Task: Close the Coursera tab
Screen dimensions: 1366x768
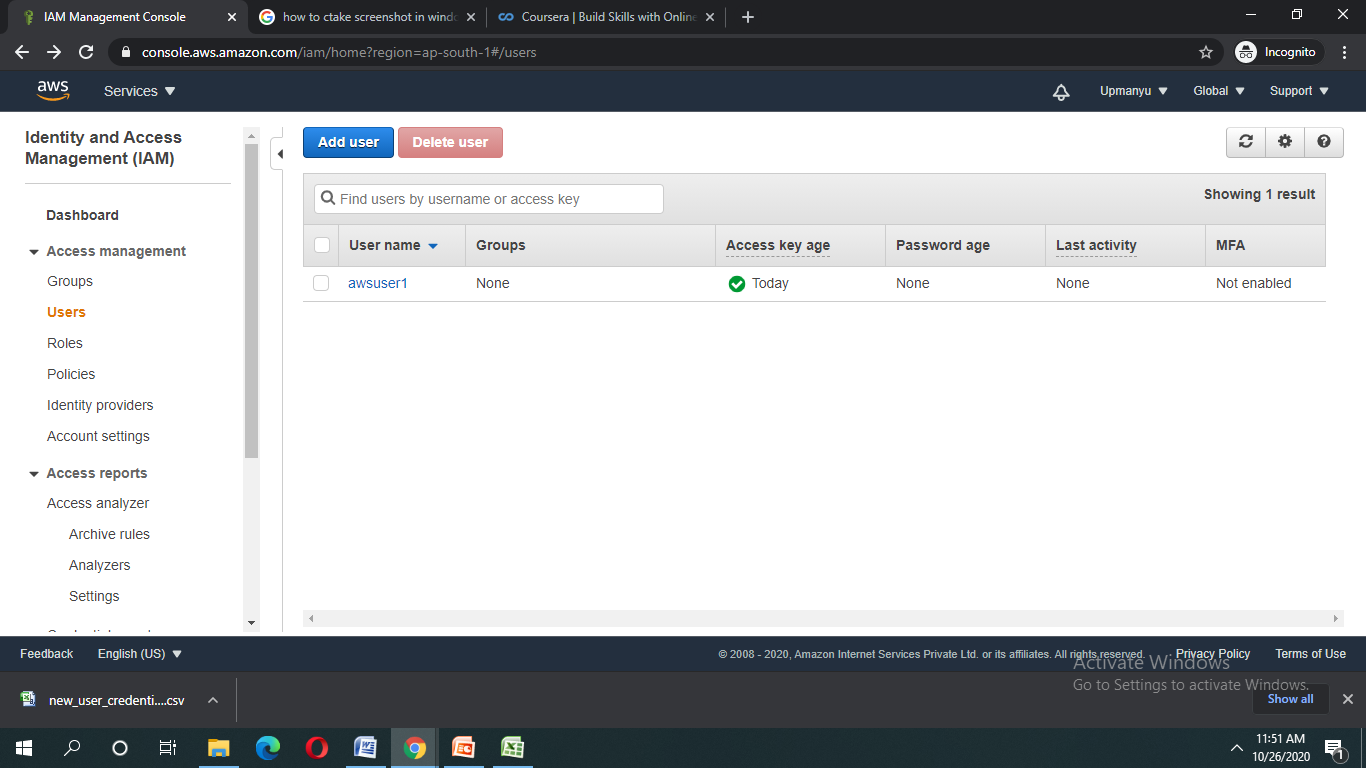Action: click(x=710, y=17)
